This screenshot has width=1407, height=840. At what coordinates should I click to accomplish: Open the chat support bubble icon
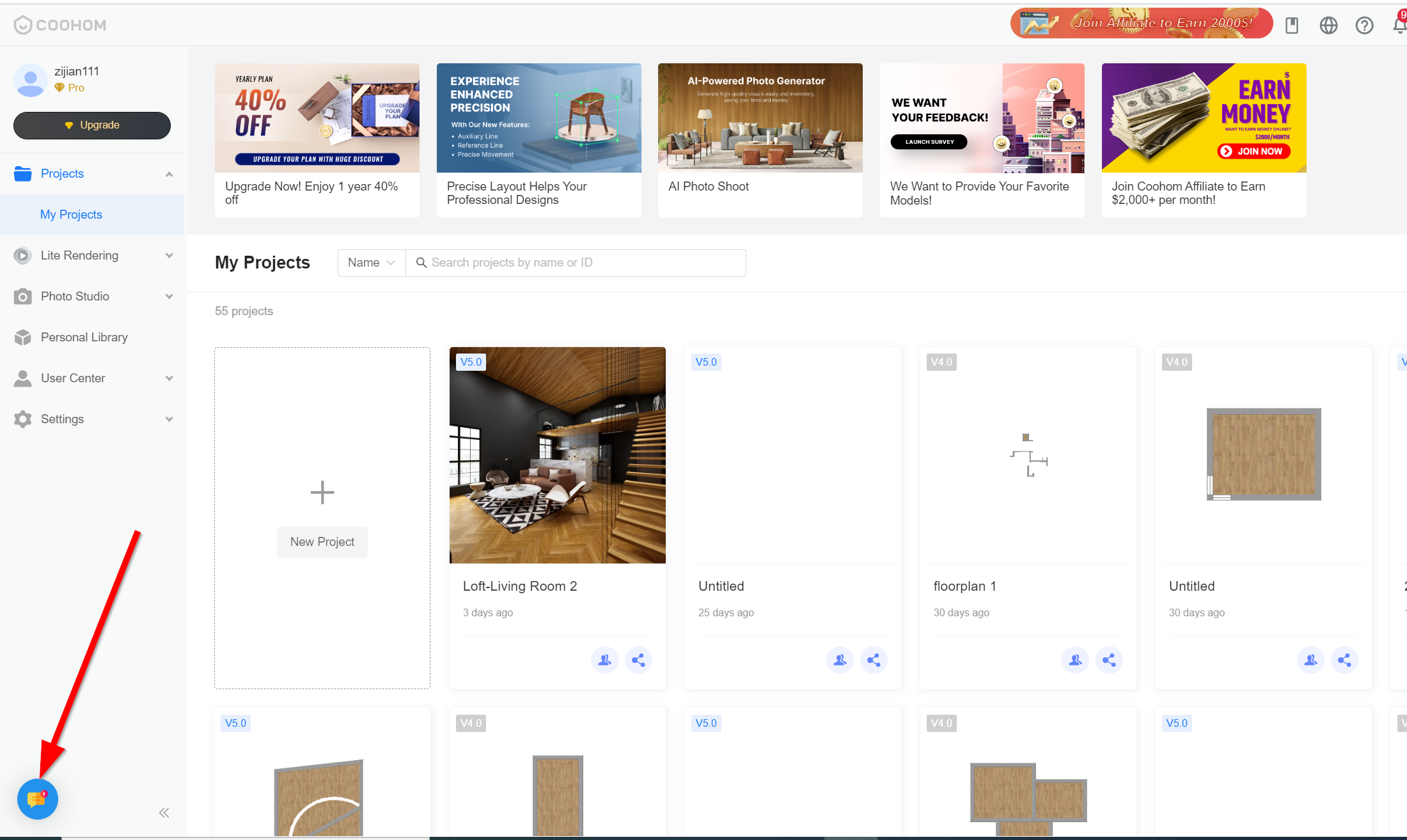click(37, 799)
